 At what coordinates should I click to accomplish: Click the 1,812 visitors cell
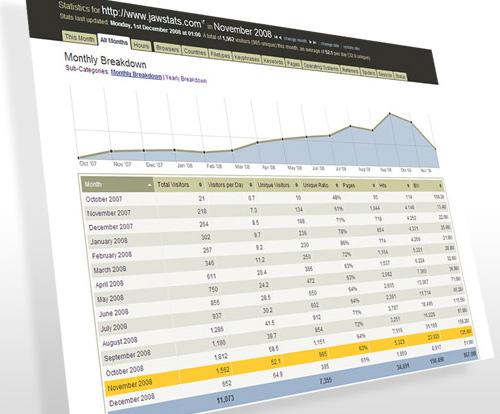coord(220,356)
